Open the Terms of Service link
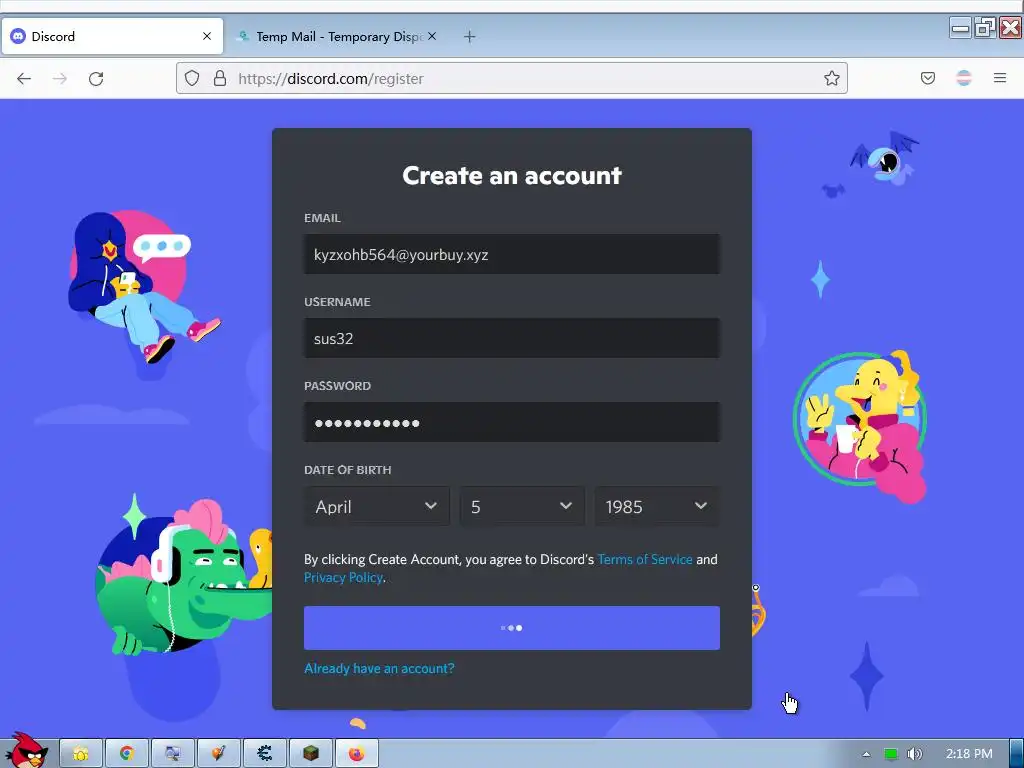The image size is (1024, 768). coord(645,560)
